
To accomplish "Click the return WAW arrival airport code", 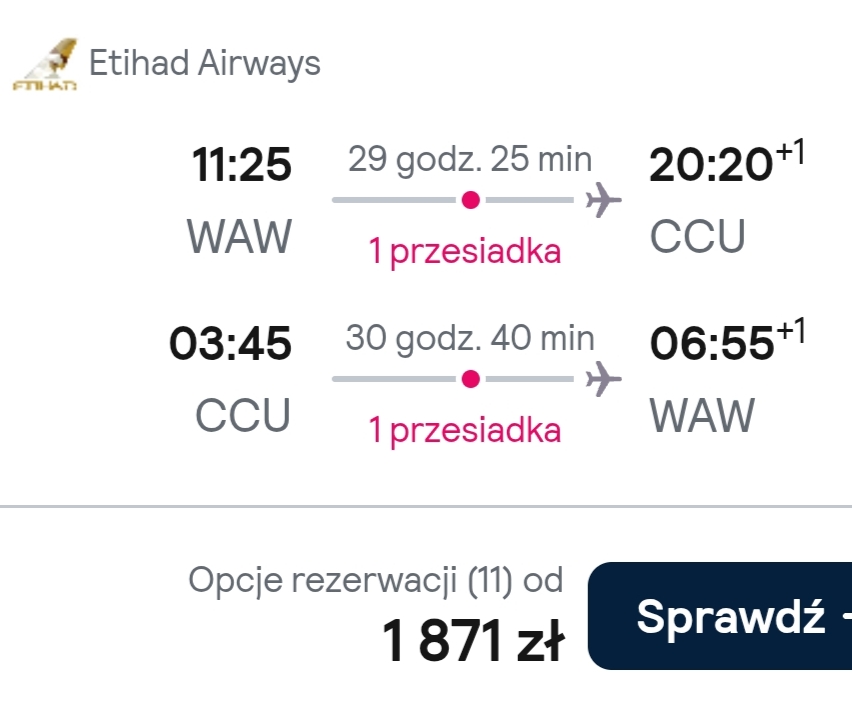I will (x=703, y=415).
